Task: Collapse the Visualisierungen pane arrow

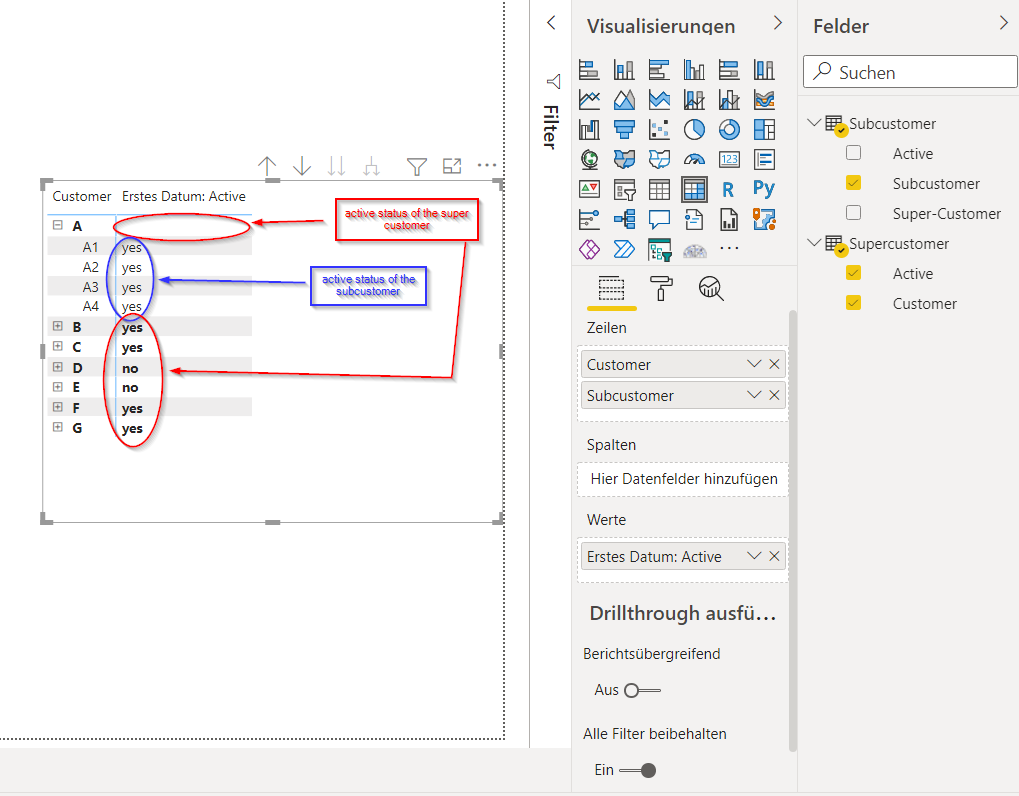Action: click(x=777, y=23)
